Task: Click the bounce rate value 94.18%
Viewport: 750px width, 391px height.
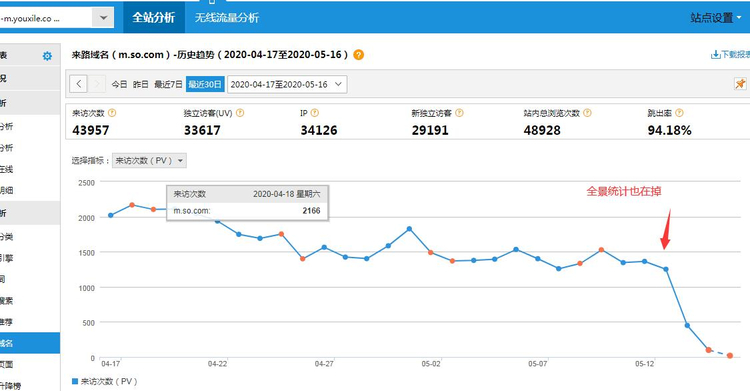Action: (x=669, y=130)
